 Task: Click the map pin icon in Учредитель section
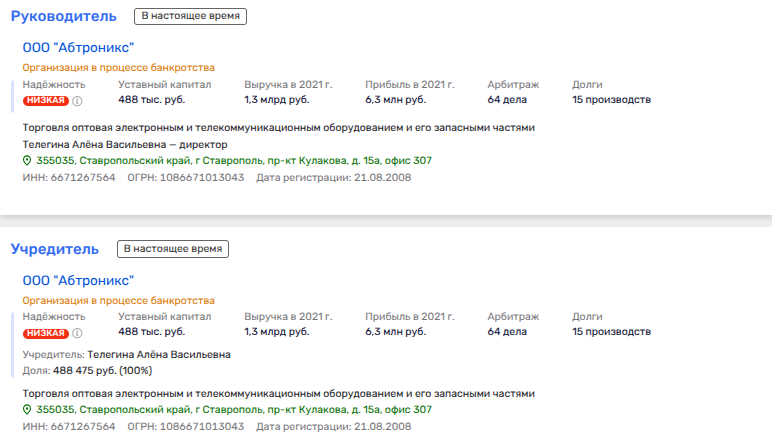coord(27,410)
